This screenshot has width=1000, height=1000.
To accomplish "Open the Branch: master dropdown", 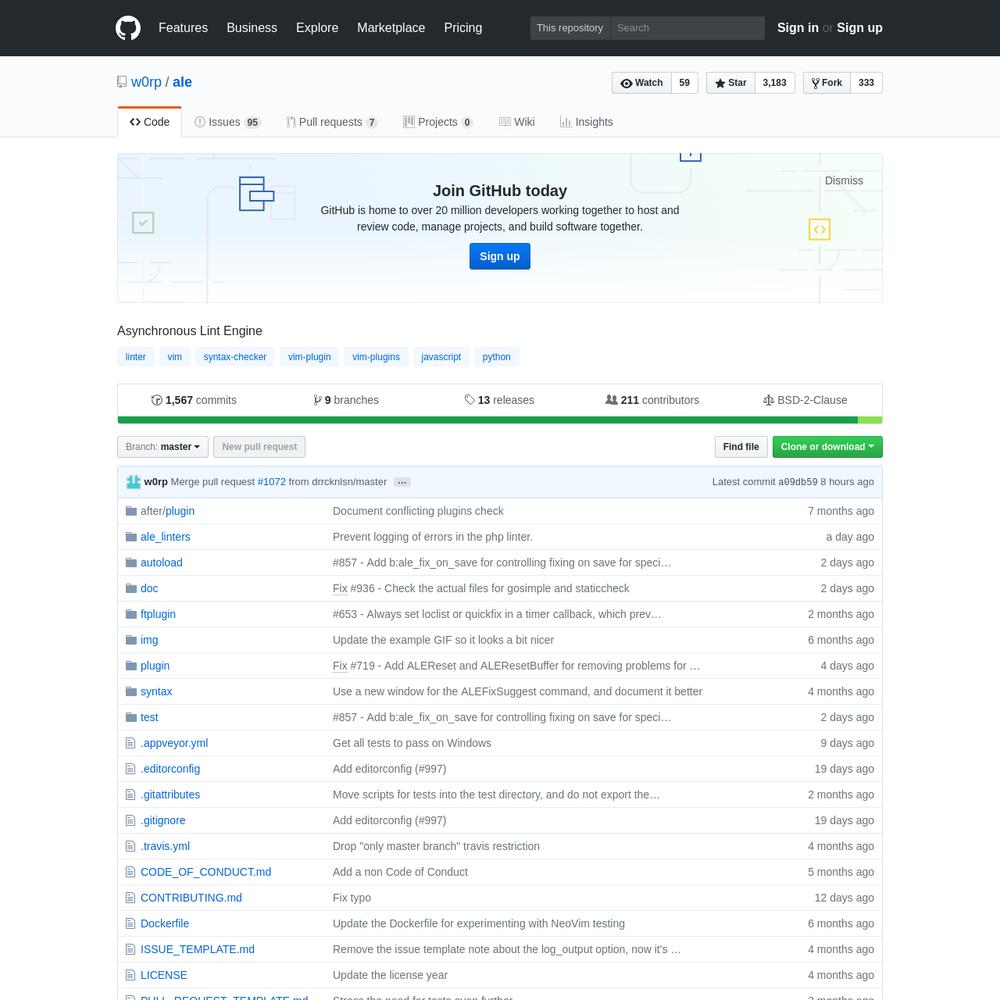I will tap(163, 446).
